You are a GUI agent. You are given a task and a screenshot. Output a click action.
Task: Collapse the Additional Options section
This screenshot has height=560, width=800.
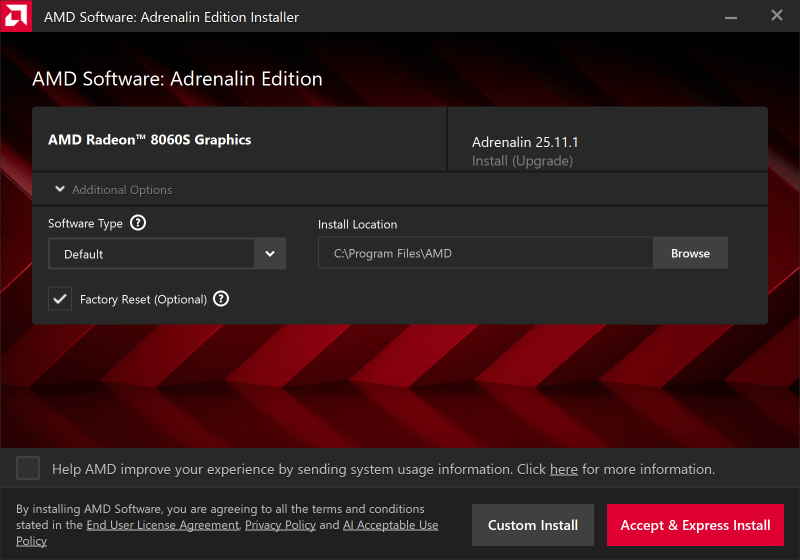113,190
